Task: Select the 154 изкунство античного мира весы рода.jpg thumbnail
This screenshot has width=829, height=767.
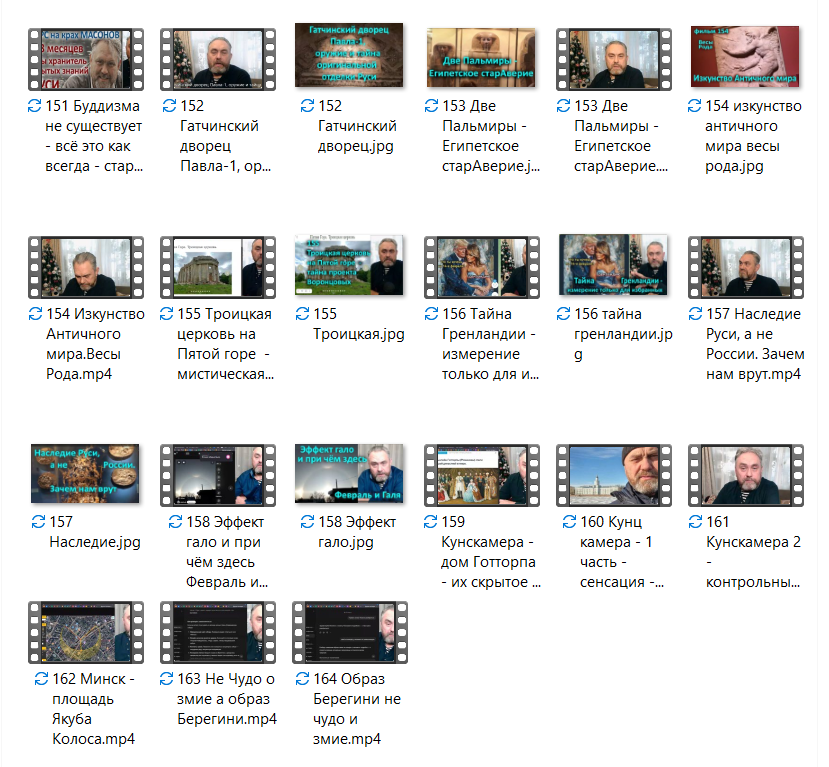Action: (x=745, y=56)
